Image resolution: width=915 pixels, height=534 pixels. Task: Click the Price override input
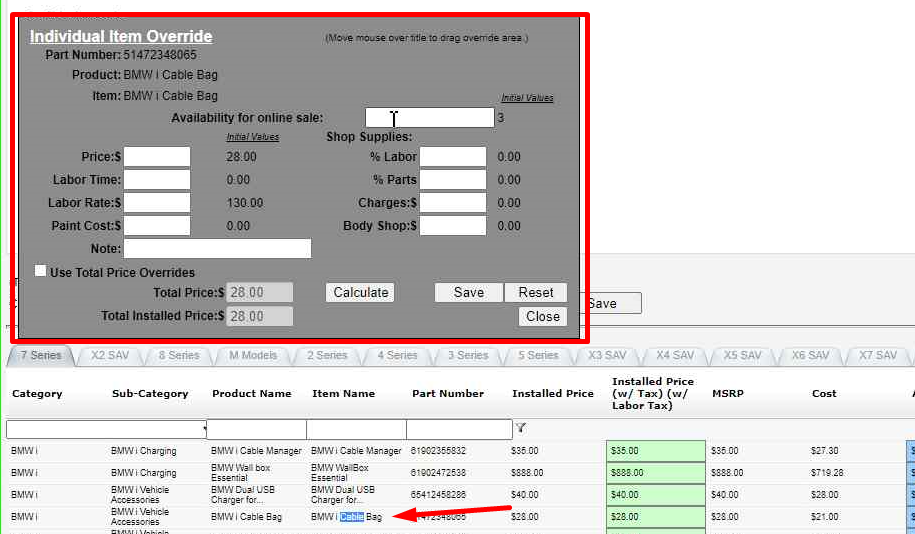click(x=157, y=157)
